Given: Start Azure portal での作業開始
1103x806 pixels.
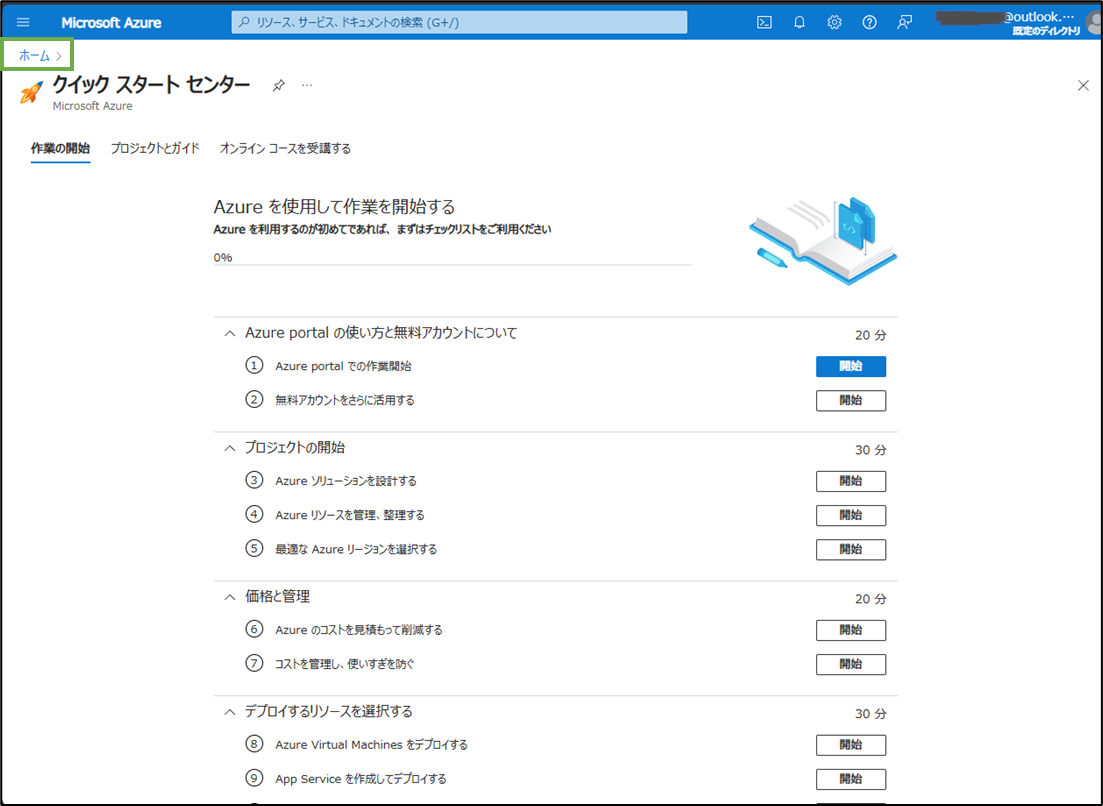Looking at the screenshot, I should 850,366.
